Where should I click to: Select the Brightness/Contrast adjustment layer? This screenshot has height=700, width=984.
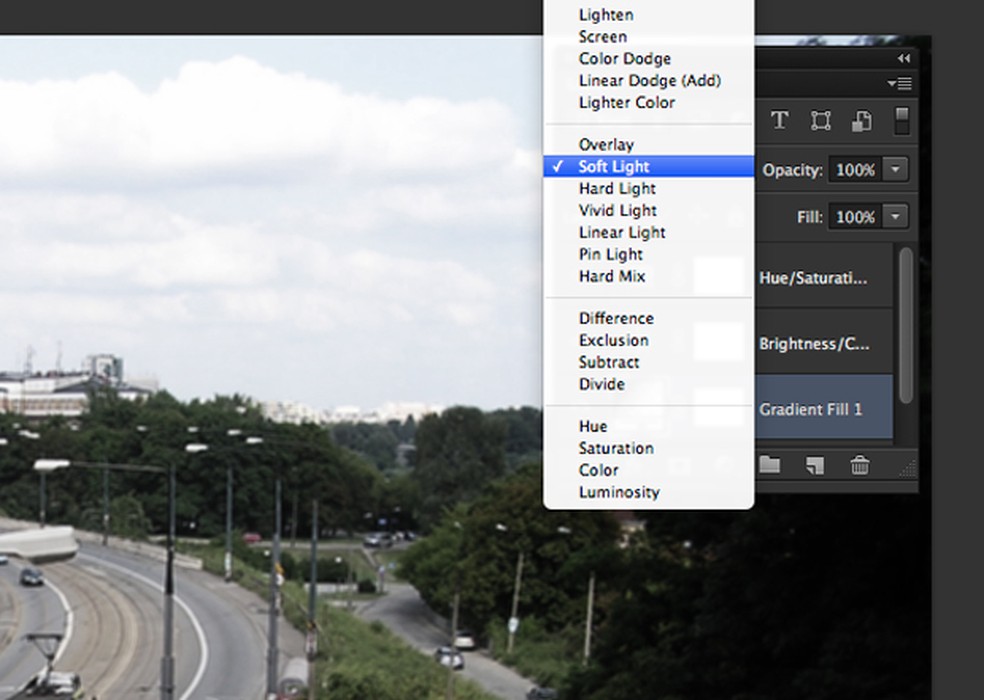tap(823, 343)
